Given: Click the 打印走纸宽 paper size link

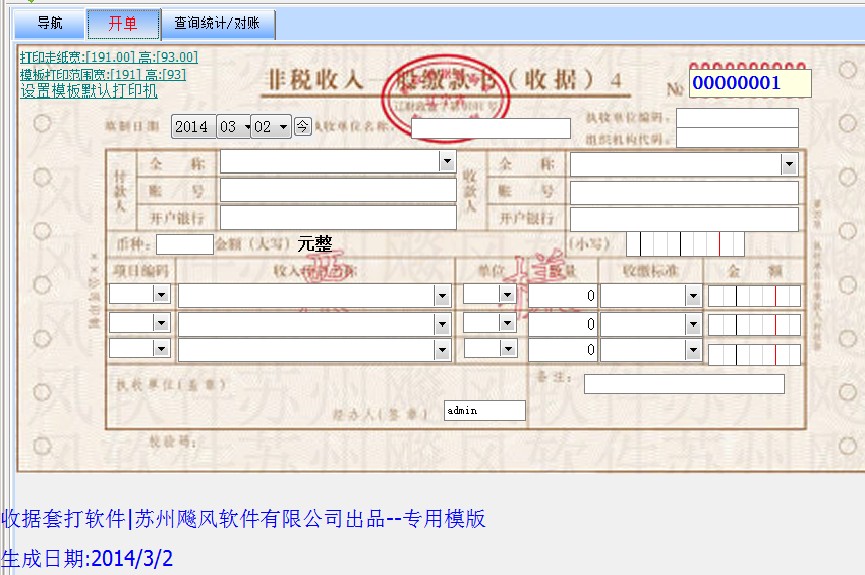Looking at the screenshot, I should [109, 57].
